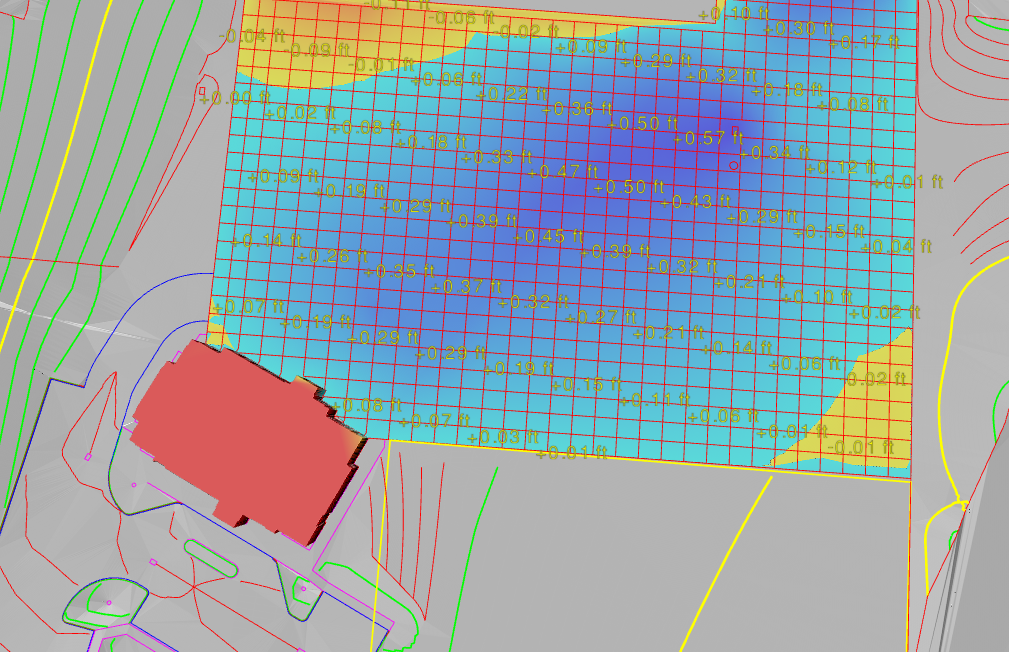The image size is (1009, 652).
Task: Select the +0.26 ft label
Action: pos(333,256)
